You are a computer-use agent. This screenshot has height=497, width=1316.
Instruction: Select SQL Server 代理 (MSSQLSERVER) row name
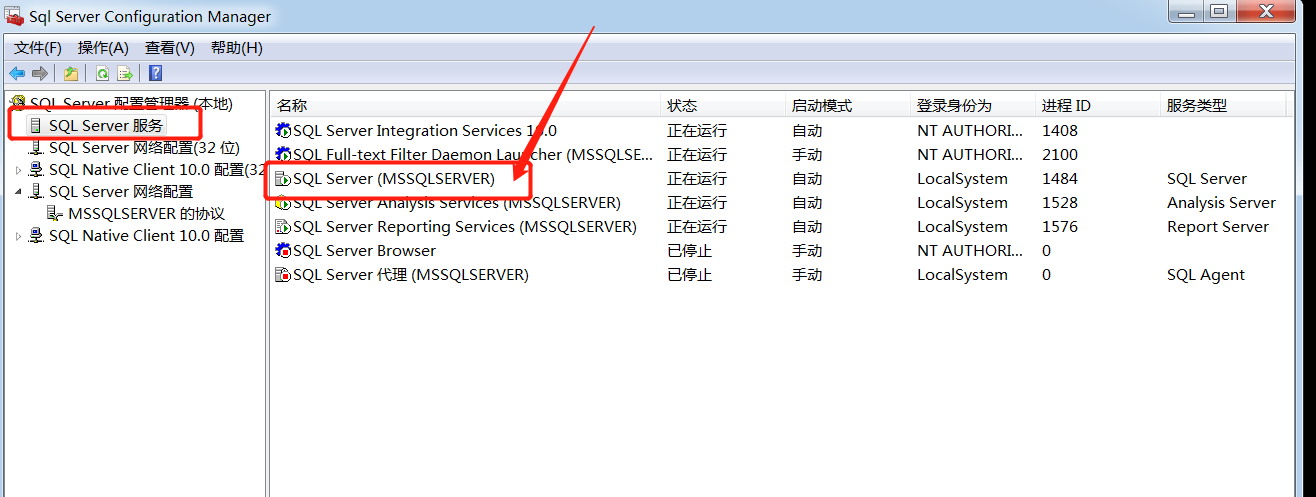tap(411, 275)
